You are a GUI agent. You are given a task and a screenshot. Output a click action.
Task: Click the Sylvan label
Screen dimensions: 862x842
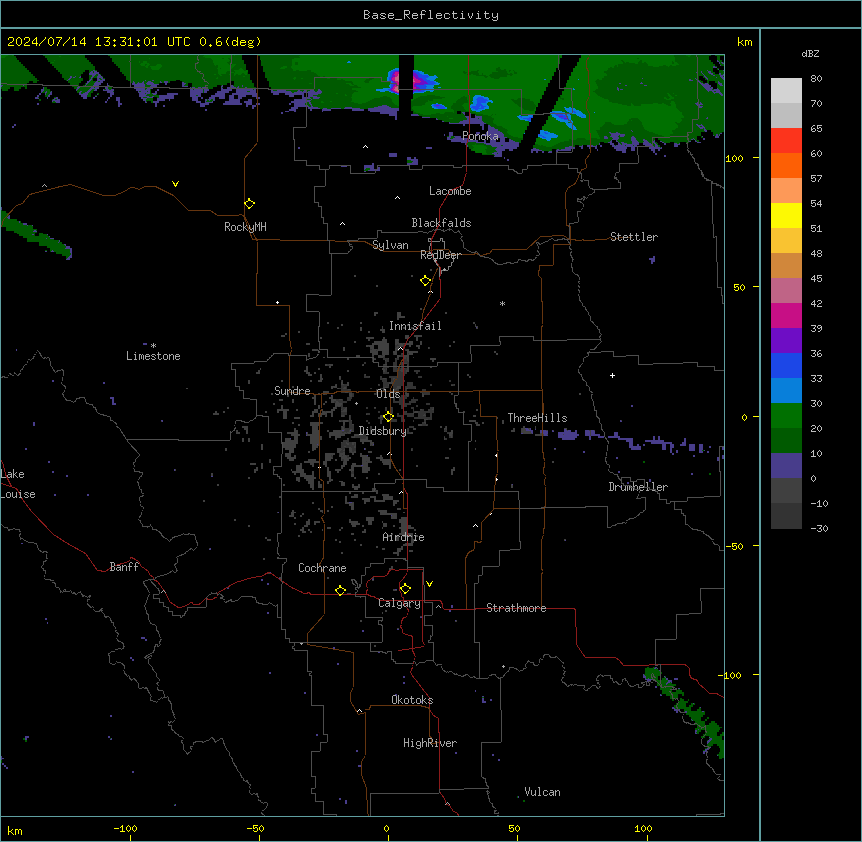click(390, 245)
